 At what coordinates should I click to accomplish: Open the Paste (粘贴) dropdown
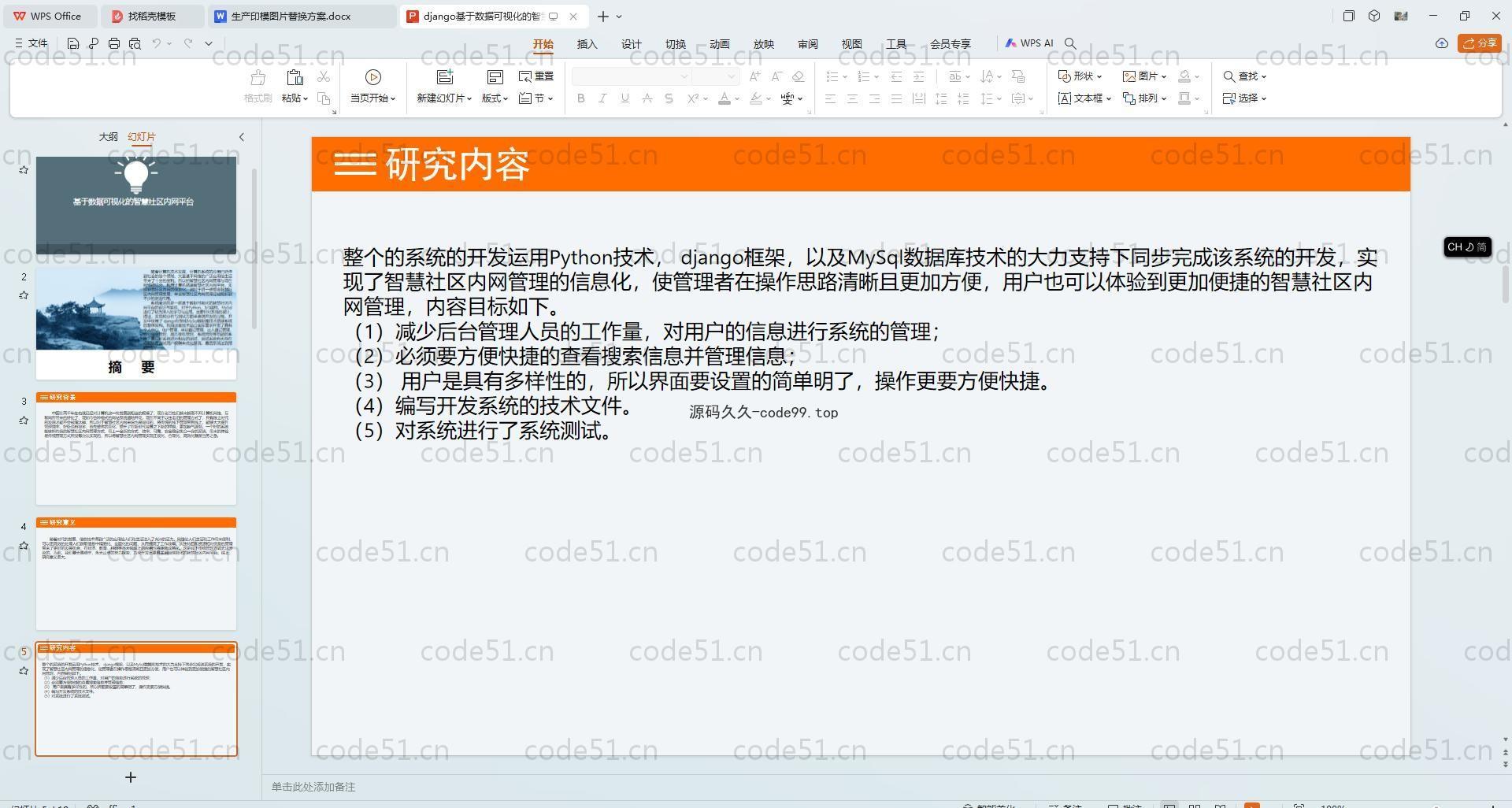pos(295,98)
